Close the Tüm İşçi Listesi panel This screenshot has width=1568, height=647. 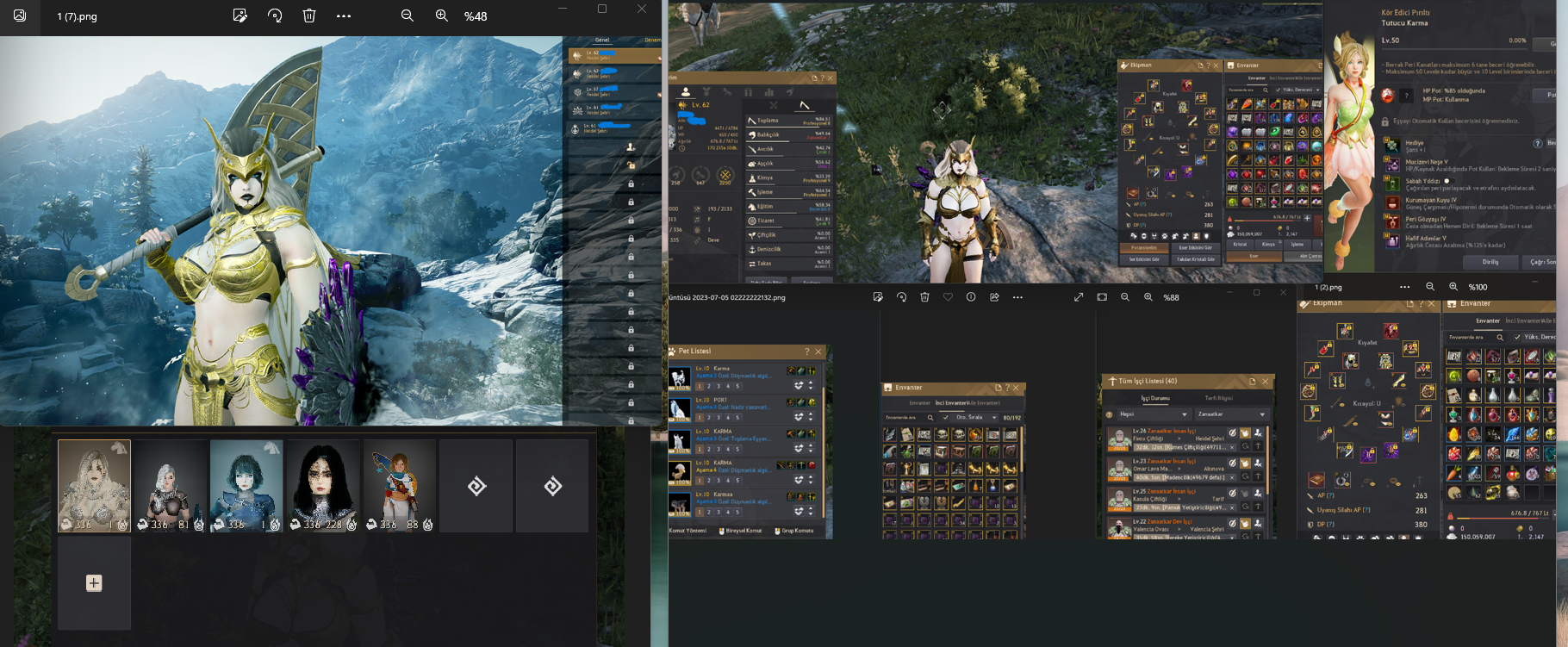1265,381
